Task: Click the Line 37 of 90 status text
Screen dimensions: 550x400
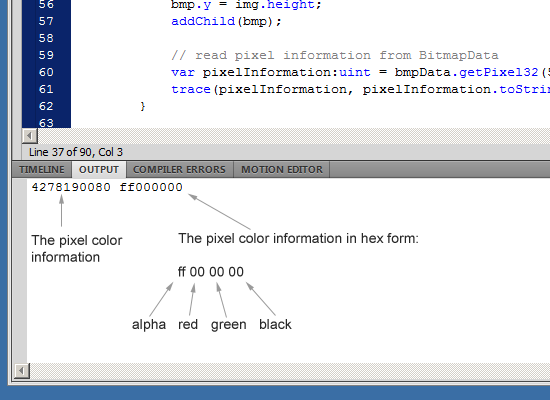Action: (76, 152)
